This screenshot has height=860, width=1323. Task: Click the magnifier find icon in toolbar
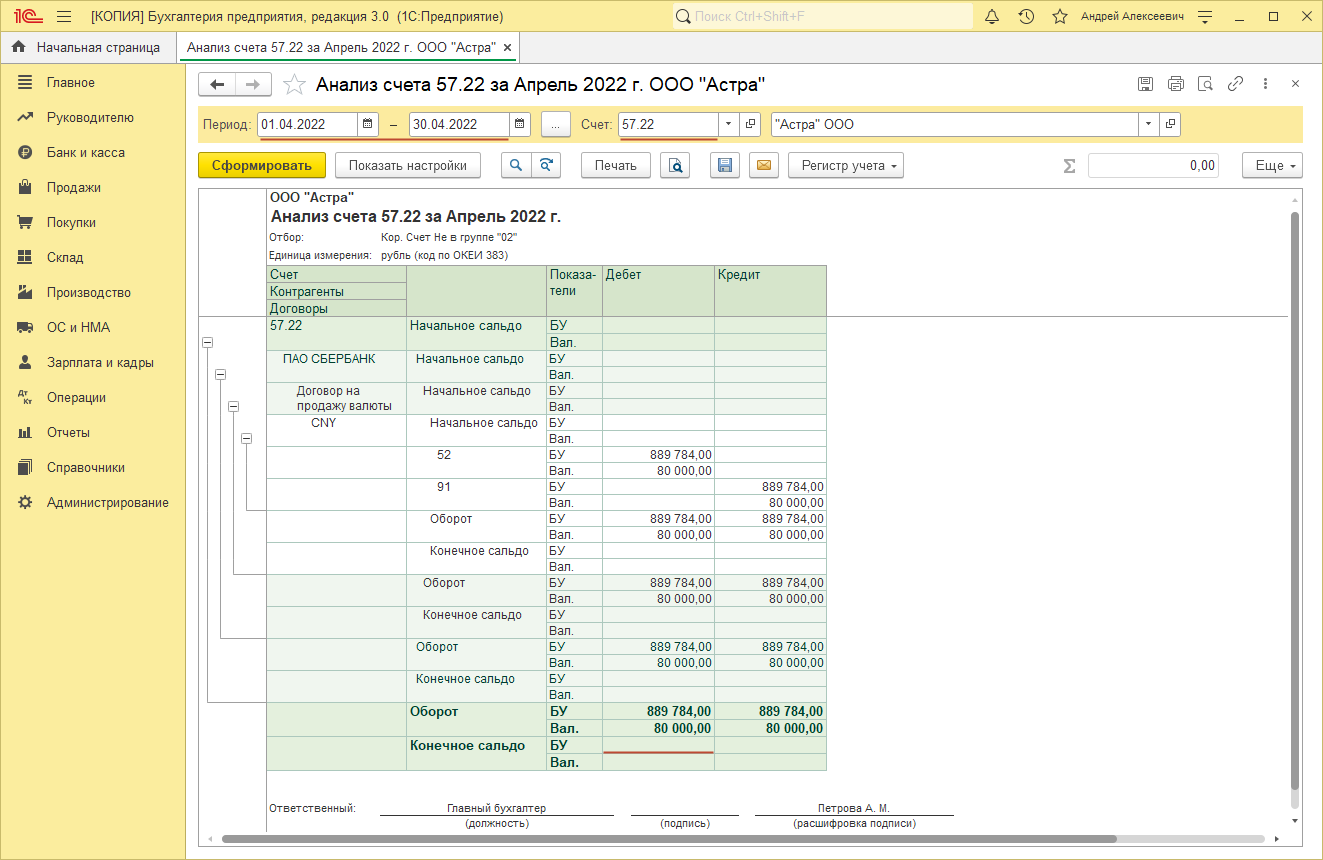coord(515,166)
